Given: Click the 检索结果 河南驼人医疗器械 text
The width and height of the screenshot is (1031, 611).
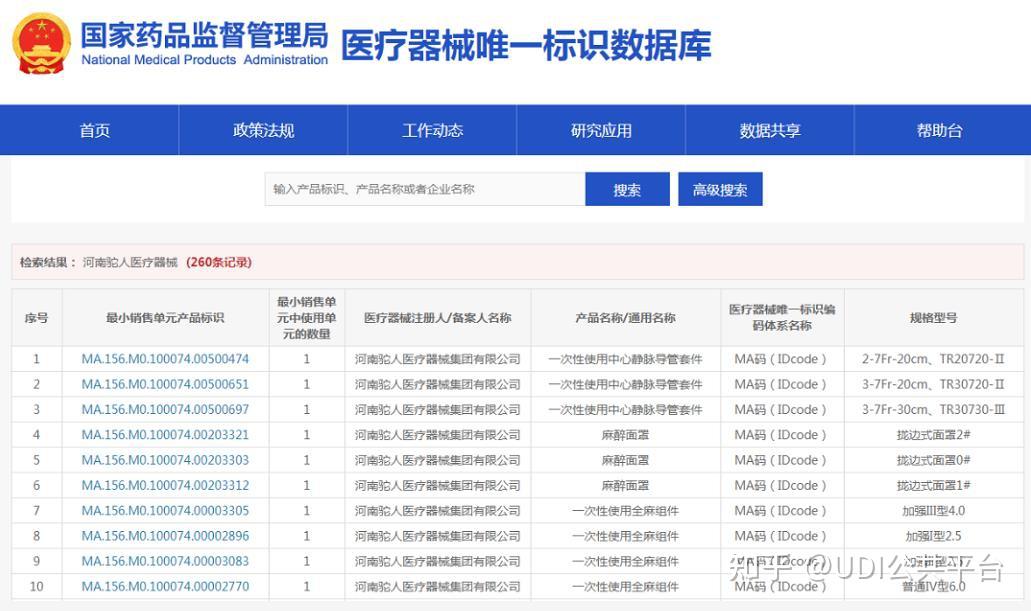Looking at the screenshot, I should pyautogui.click(x=99, y=262).
